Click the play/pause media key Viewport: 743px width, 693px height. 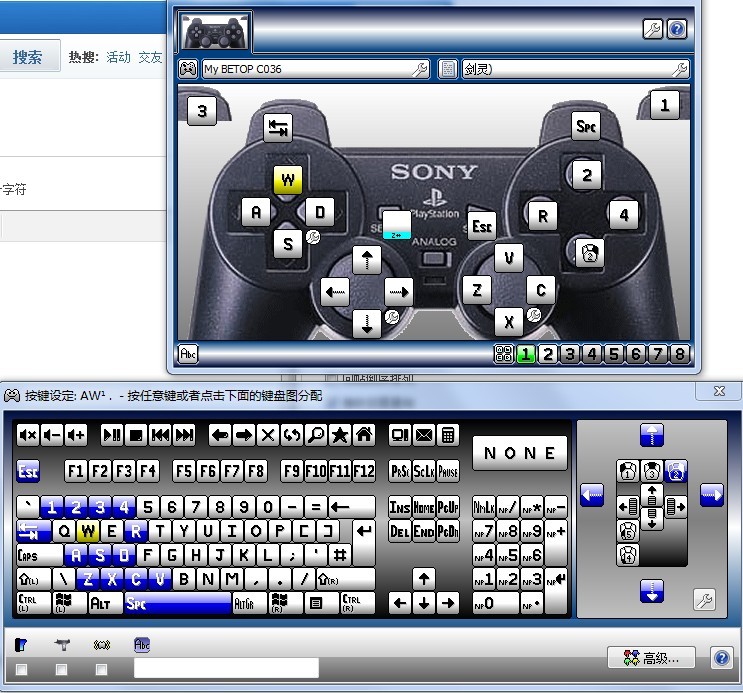(112, 435)
